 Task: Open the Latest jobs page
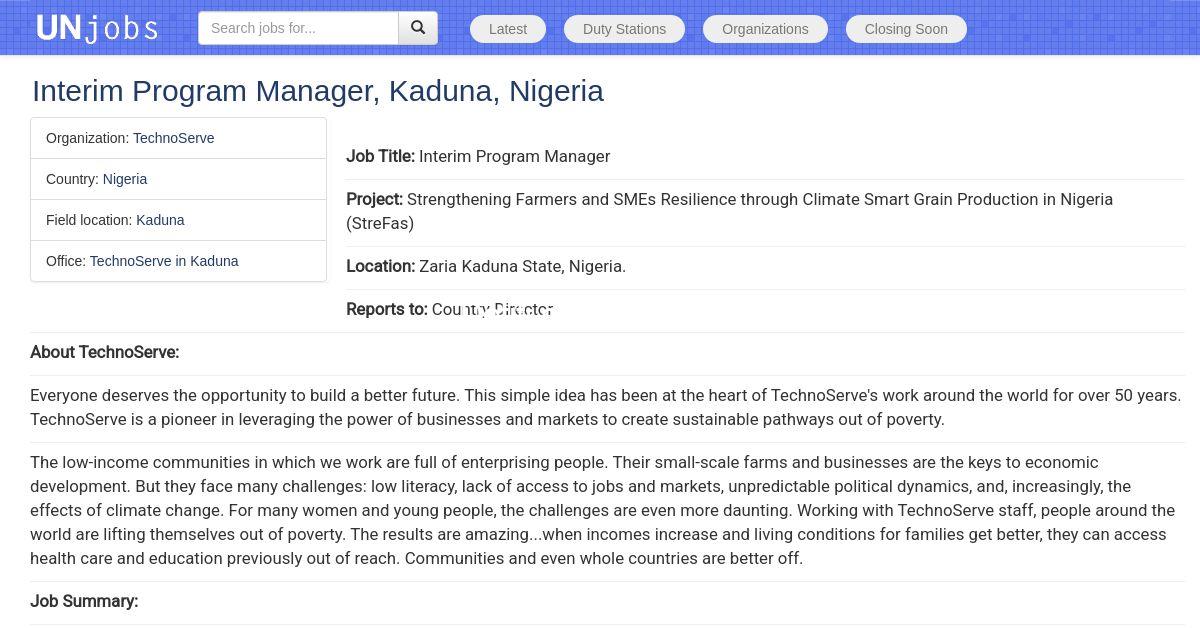click(507, 29)
